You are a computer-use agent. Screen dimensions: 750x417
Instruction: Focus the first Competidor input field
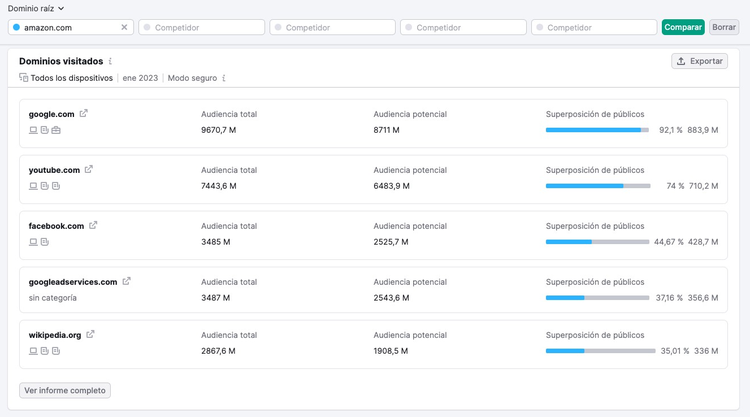pyautogui.click(x=201, y=27)
